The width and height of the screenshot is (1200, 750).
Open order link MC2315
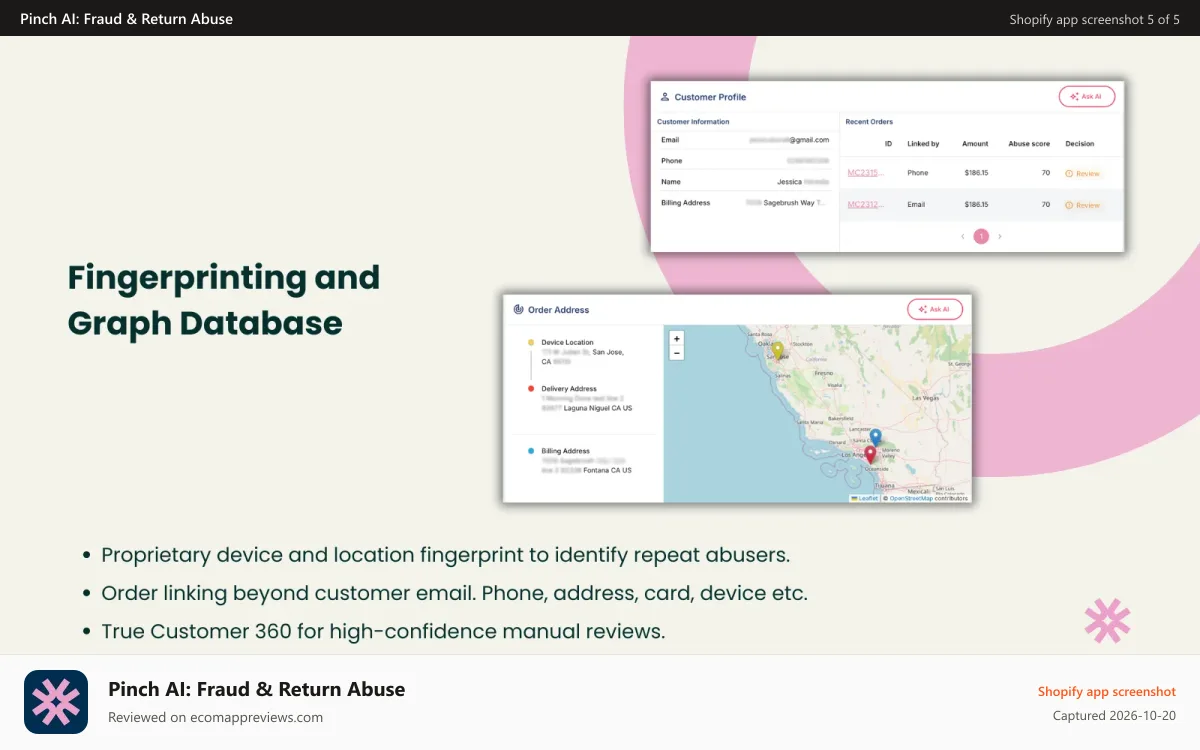click(x=866, y=173)
